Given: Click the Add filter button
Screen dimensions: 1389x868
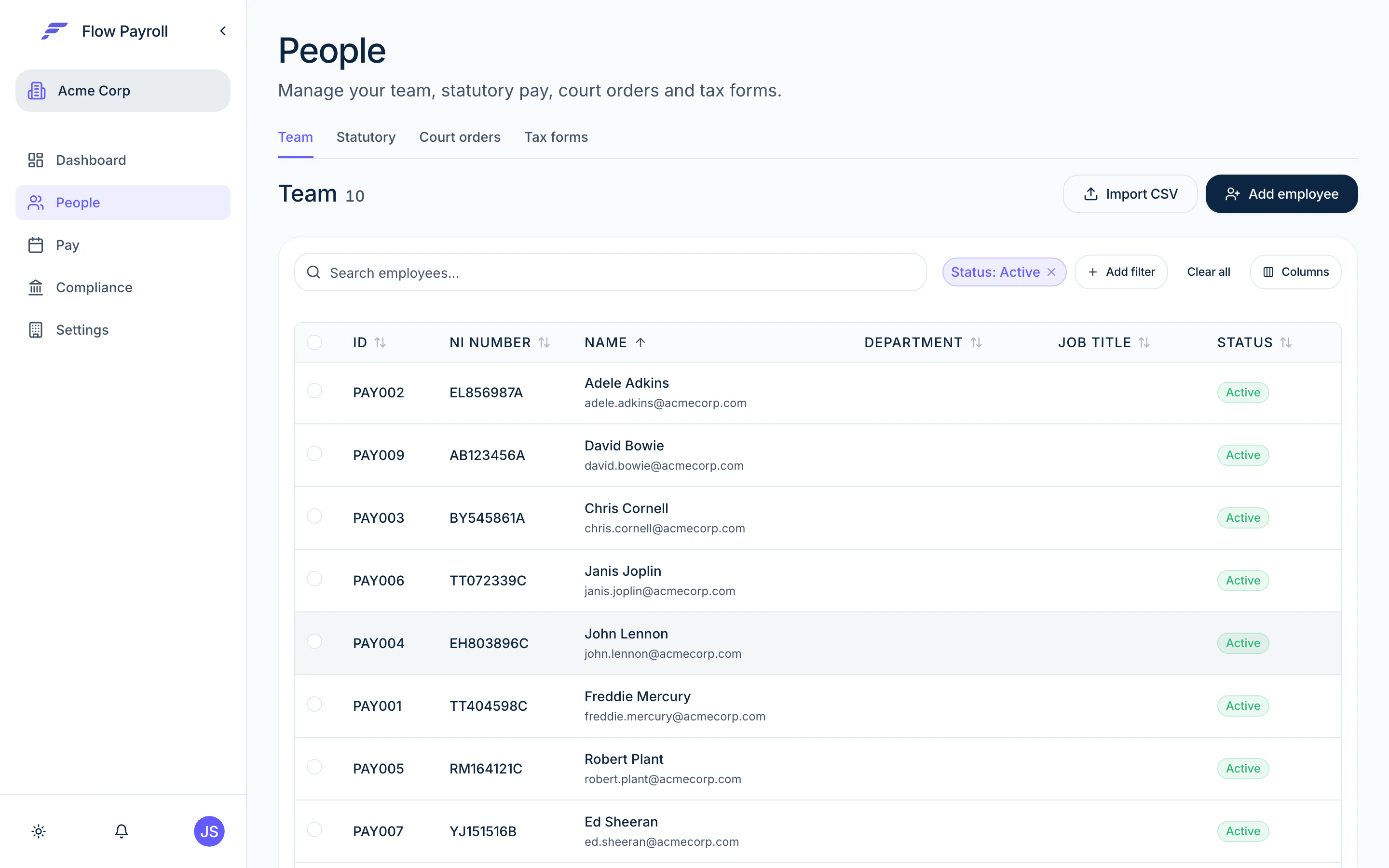Looking at the screenshot, I should 1121,272.
